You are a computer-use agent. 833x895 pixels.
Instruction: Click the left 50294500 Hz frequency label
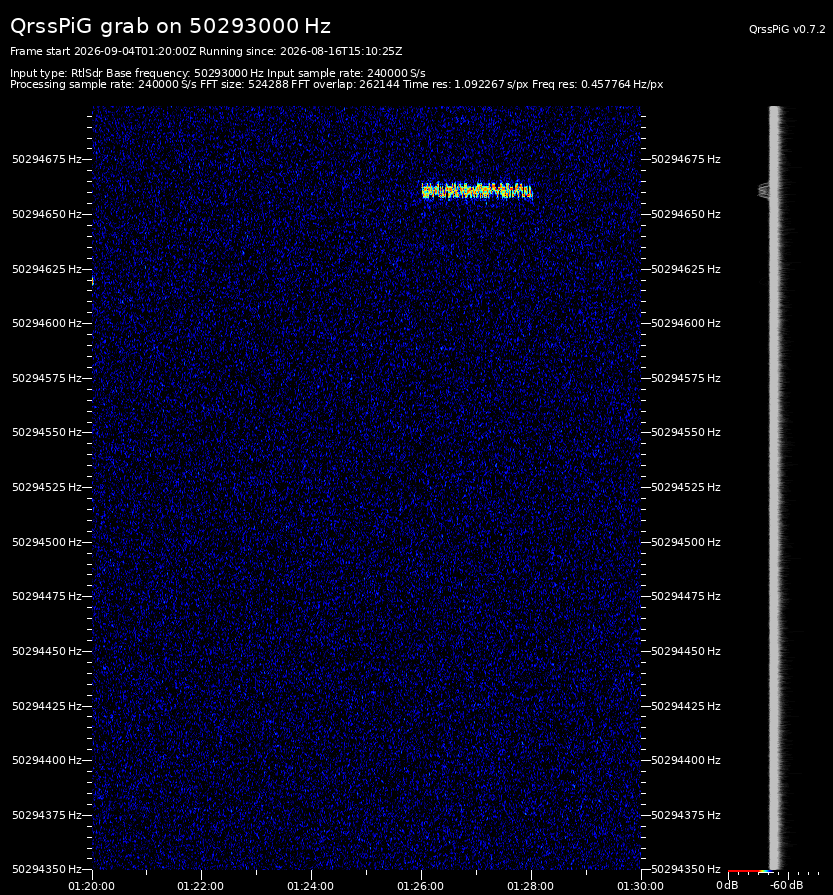[47, 542]
